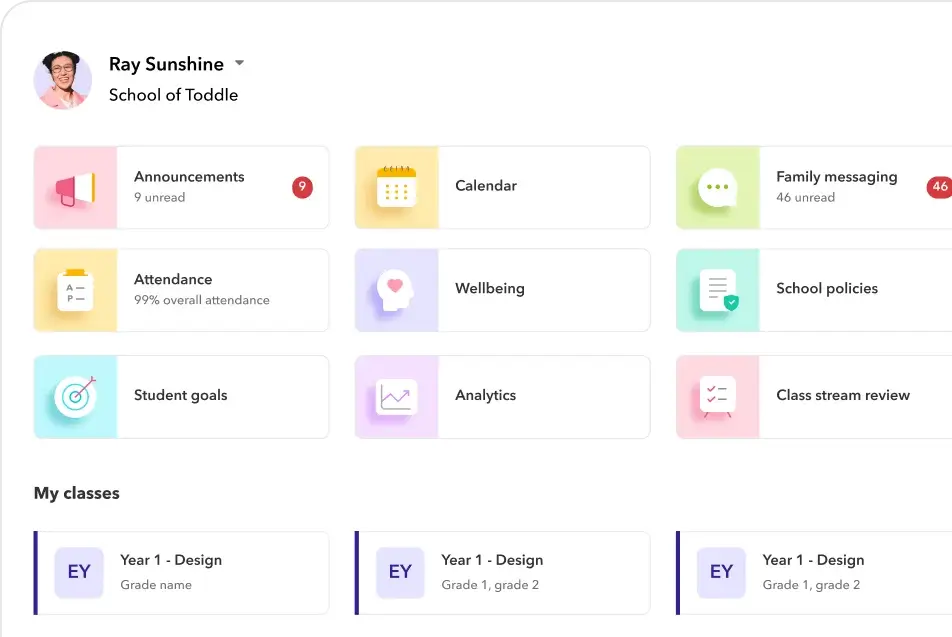Click the Attendance clipboard icon
Image resolution: width=952 pixels, height=637 pixels.
75,290
